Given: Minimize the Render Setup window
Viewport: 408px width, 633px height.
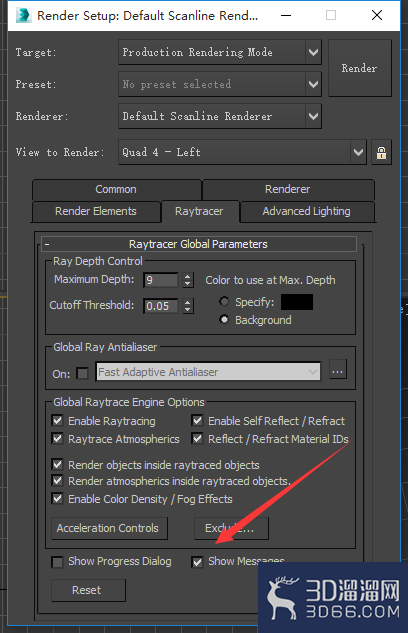Looking at the screenshot, I should coord(286,15).
